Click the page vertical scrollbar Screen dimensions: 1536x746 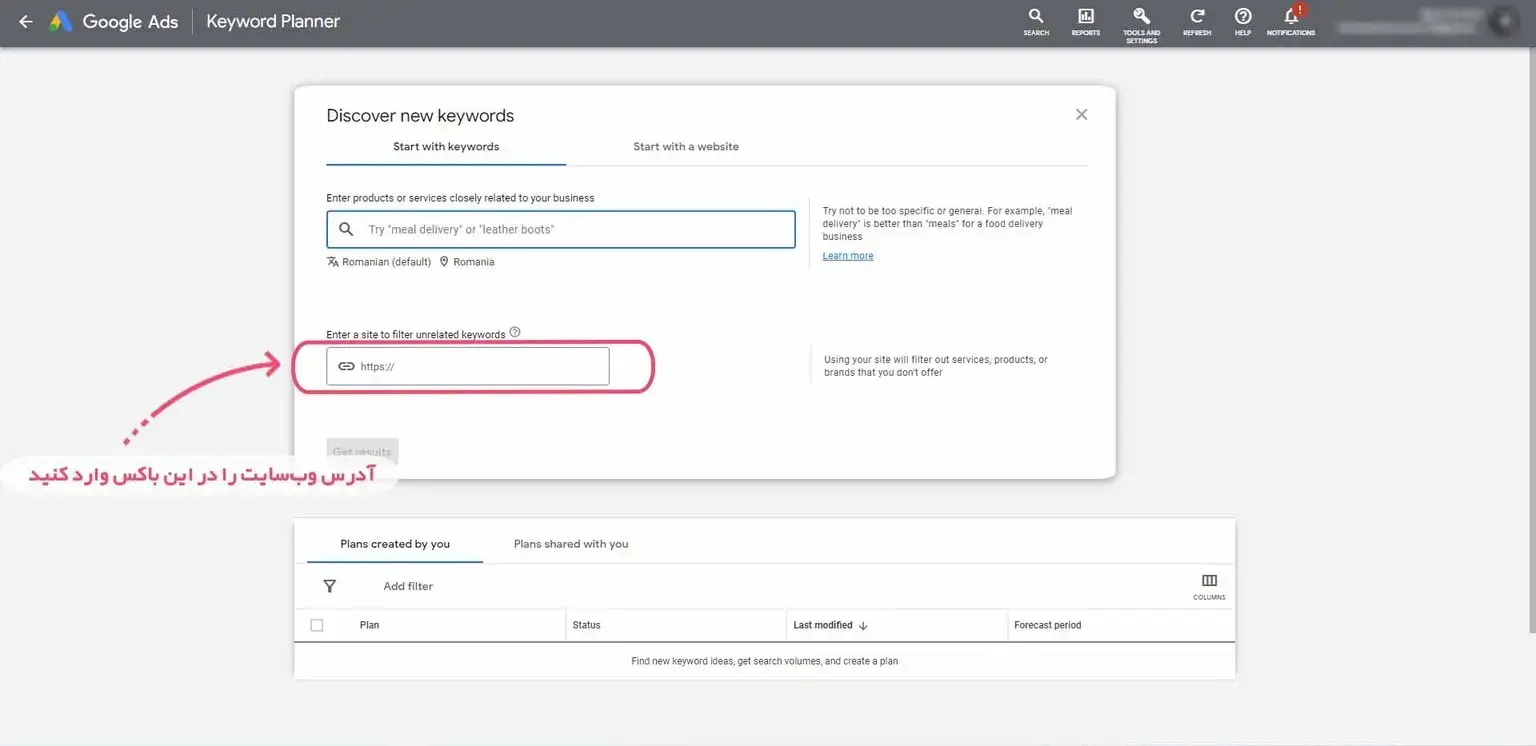click(x=1531, y=340)
